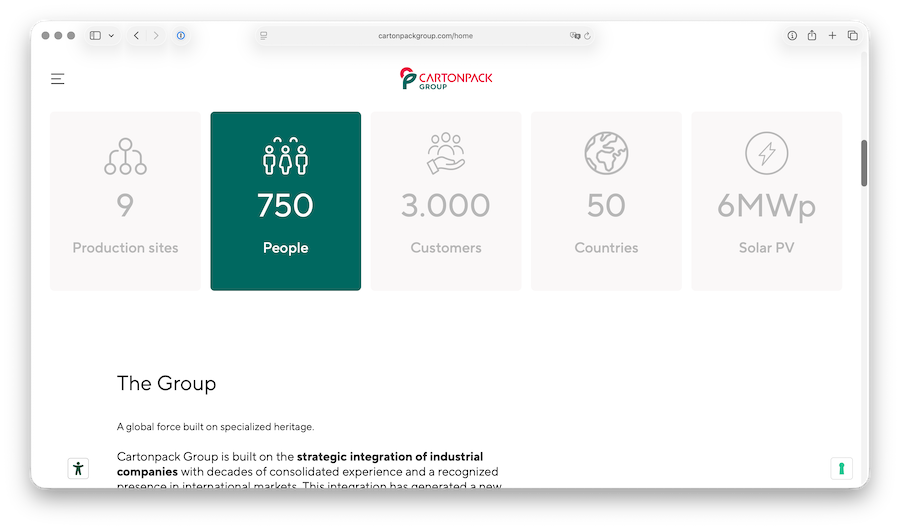The height and width of the screenshot is (529, 900).
Task: Open the accessibility options widget
Action: pyautogui.click(x=79, y=468)
